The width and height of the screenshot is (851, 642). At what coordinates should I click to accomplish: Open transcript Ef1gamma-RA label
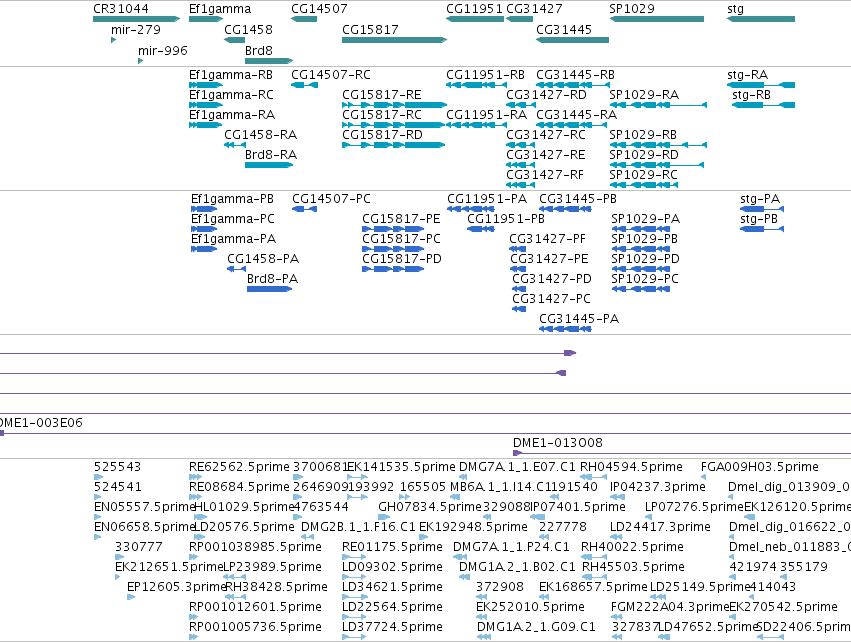pos(232,115)
